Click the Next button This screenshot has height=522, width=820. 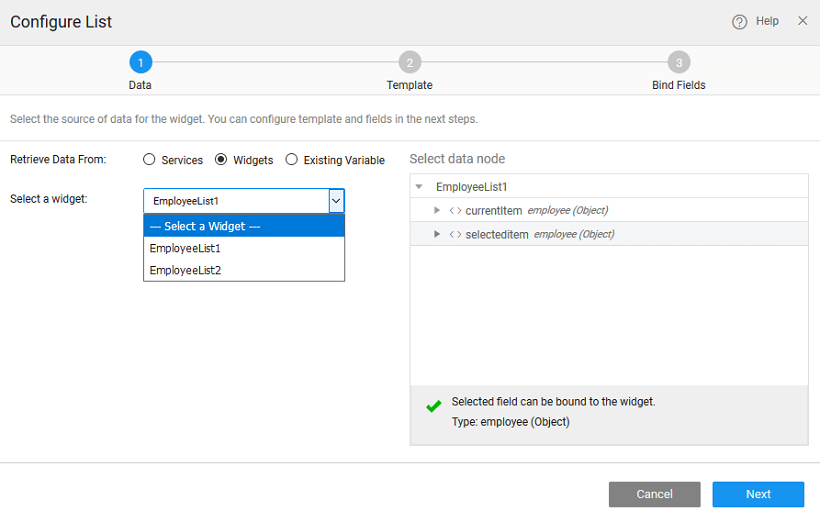click(758, 494)
